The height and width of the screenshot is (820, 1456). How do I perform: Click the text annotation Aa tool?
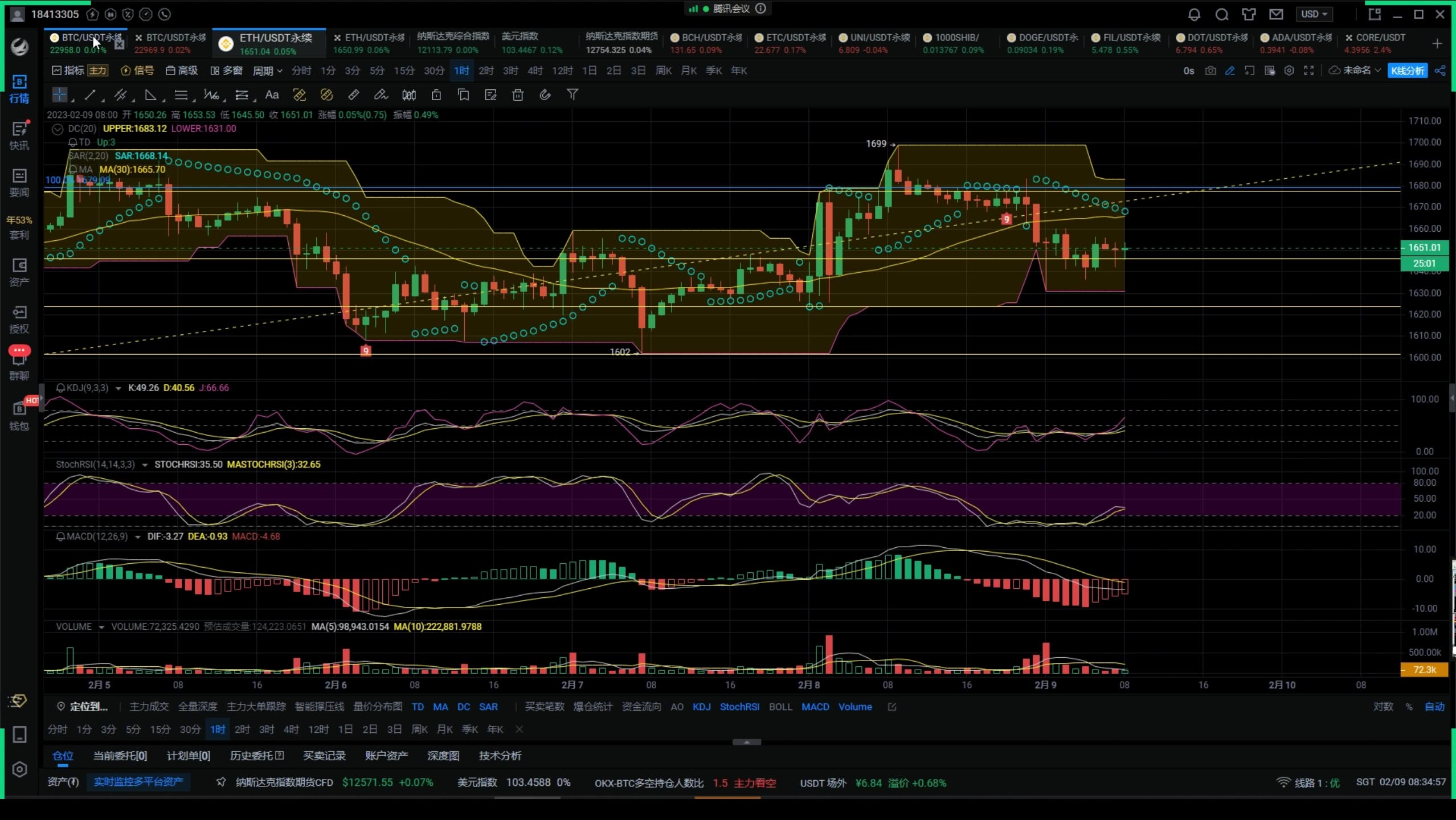click(272, 95)
